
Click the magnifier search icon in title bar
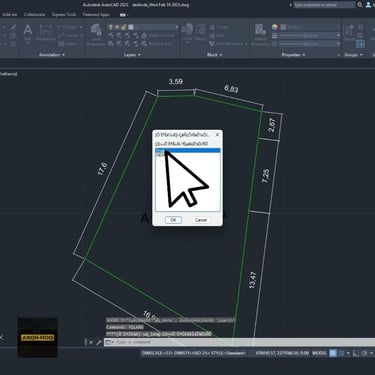click(360, 5)
